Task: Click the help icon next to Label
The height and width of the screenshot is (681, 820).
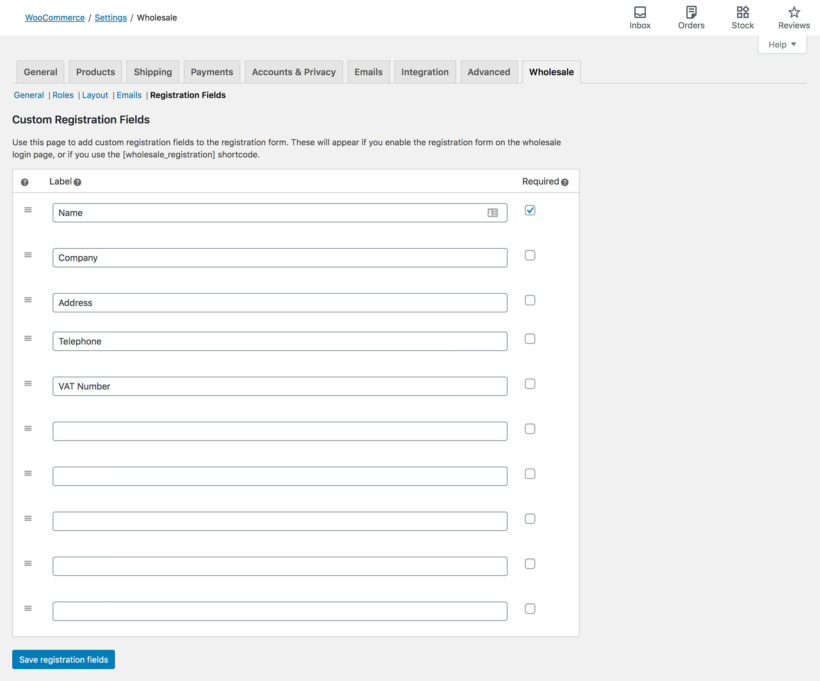Action: coord(76,181)
